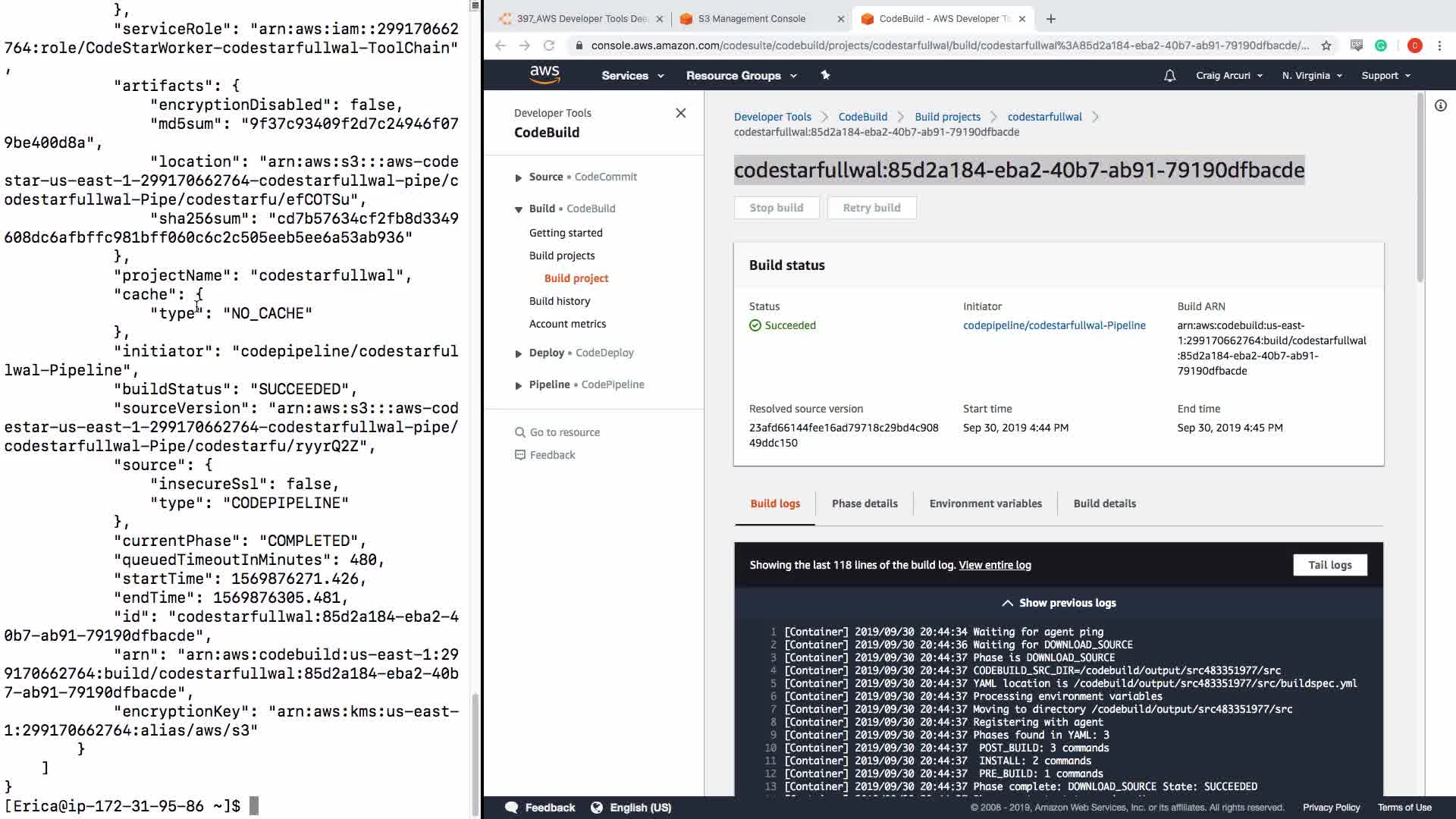1456x819 pixels.
Task: Expand the Source CodeCommit section
Action: (x=519, y=177)
